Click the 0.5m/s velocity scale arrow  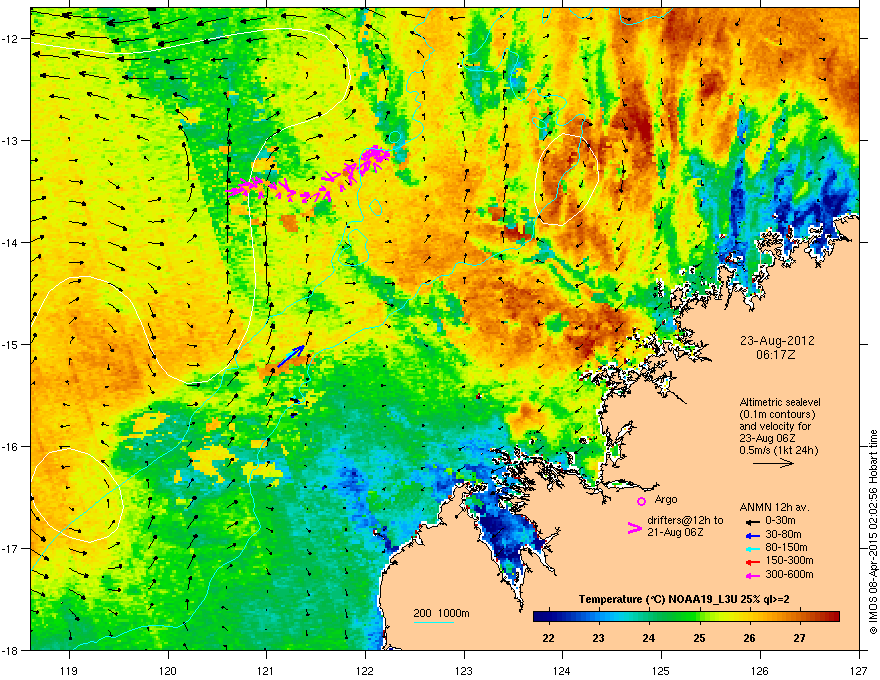(773, 463)
